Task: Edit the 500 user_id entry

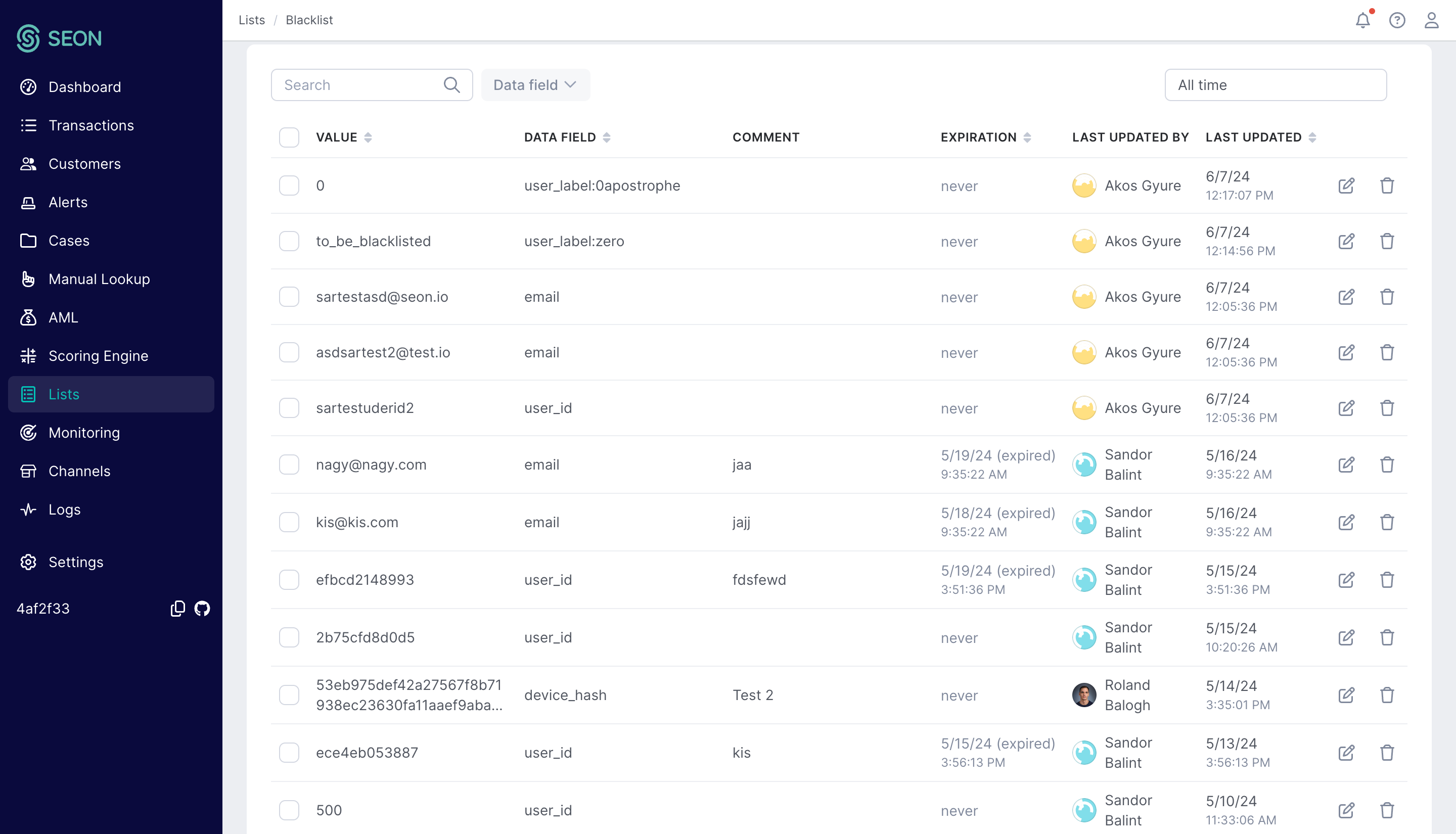Action: coord(1346,811)
